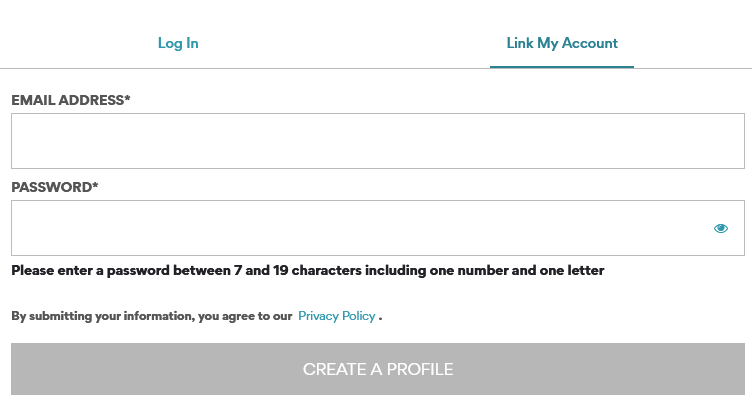Focus the Password input field
This screenshot has height=402, width=752.
(x=360, y=228)
